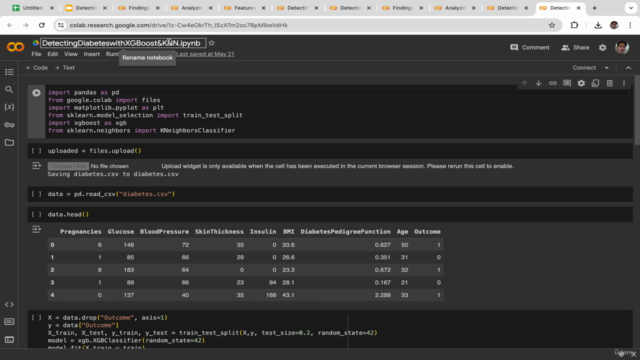Open the browser tab search dropdown
The width and height of the screenshot is (640, 360).
tap(631, 8)
